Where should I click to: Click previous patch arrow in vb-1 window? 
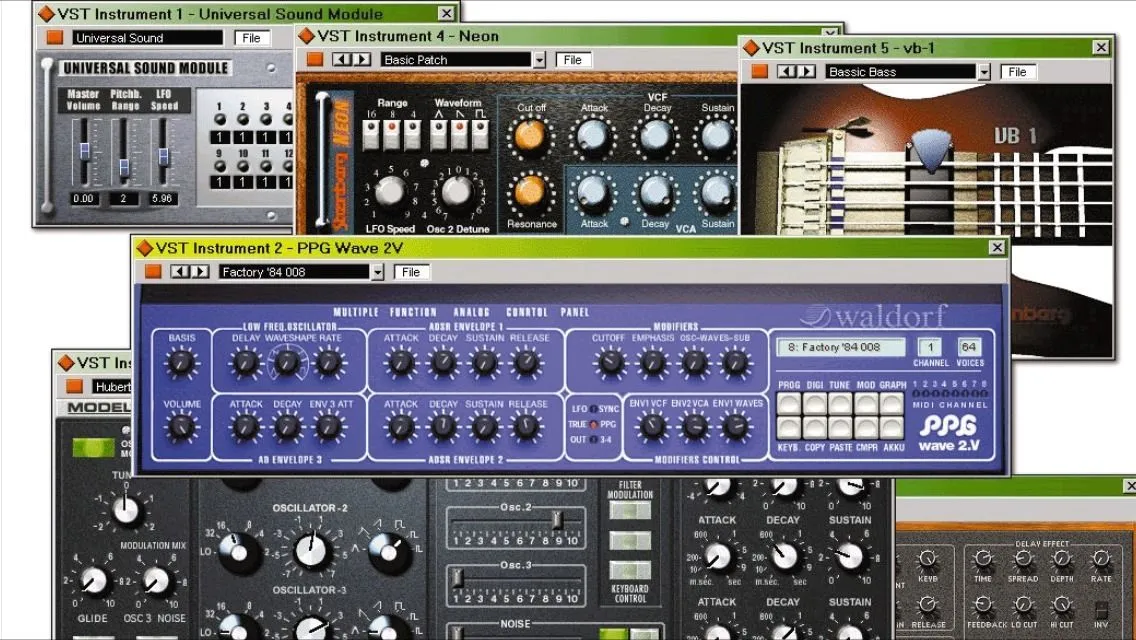click(787, 72)
